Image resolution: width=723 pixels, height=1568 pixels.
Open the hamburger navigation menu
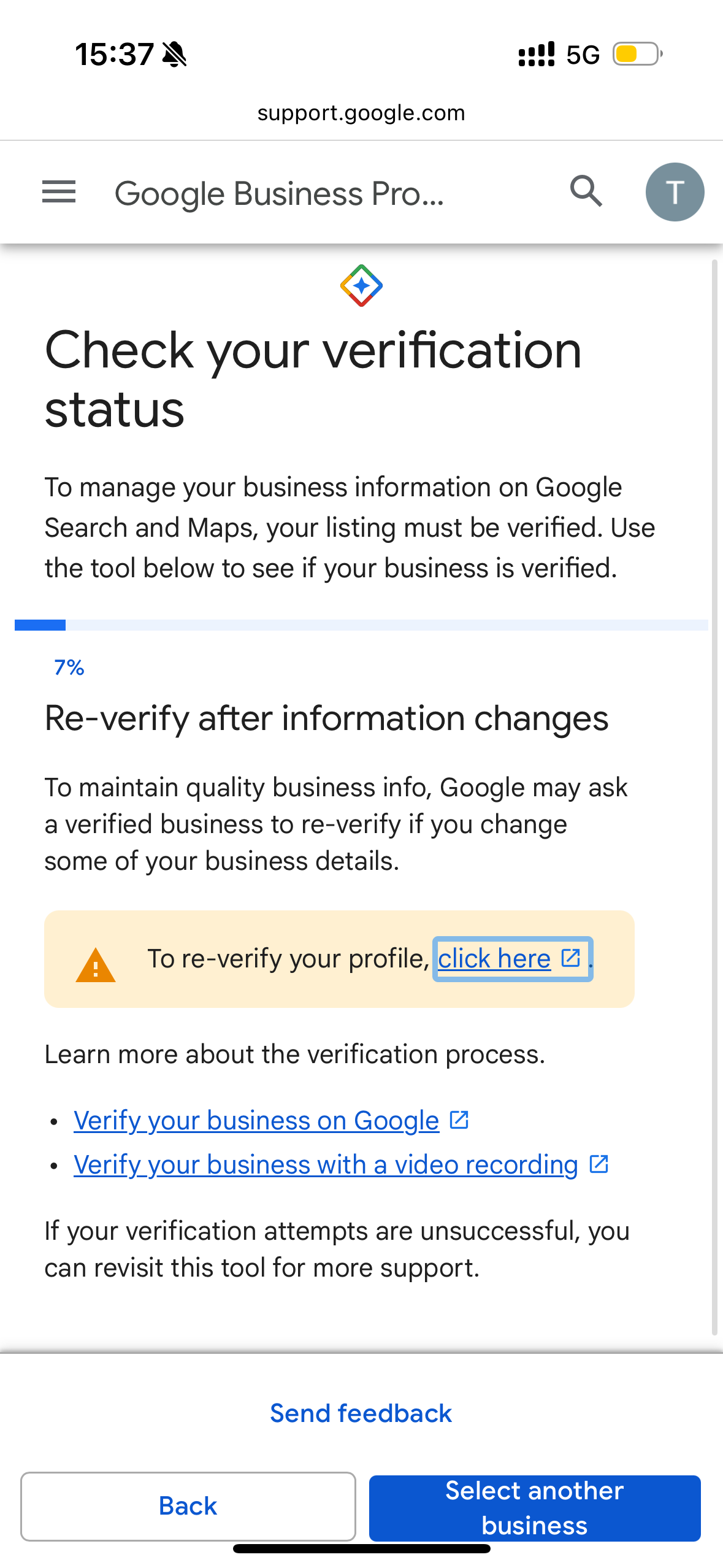pos(59,192)
